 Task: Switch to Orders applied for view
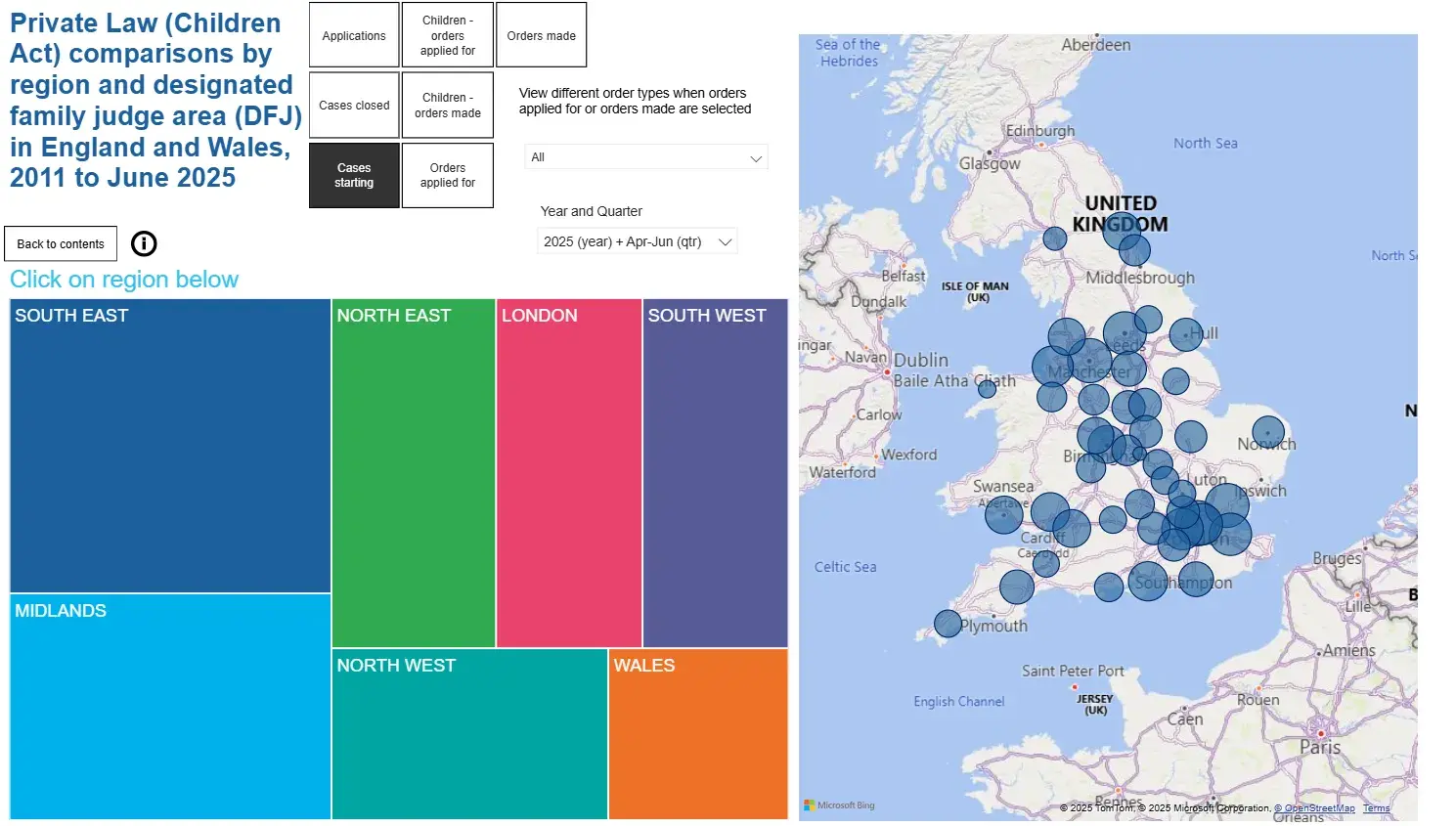(447, 175)
